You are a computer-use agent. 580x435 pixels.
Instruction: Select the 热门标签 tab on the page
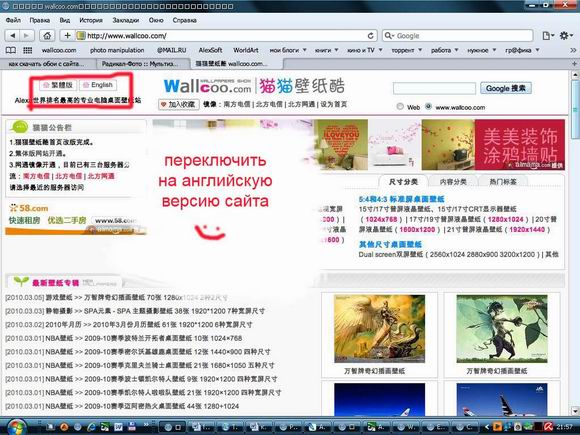point(503,182)
